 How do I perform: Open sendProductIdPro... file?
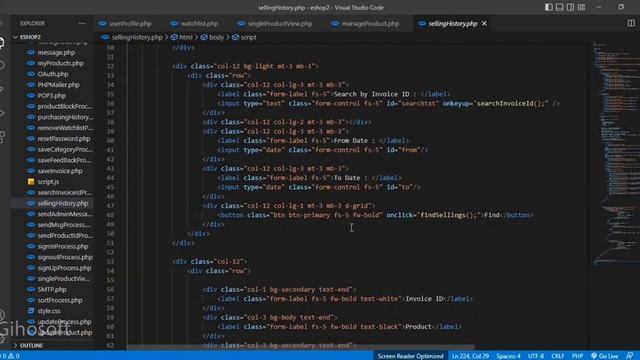click(x=65, y=236)
